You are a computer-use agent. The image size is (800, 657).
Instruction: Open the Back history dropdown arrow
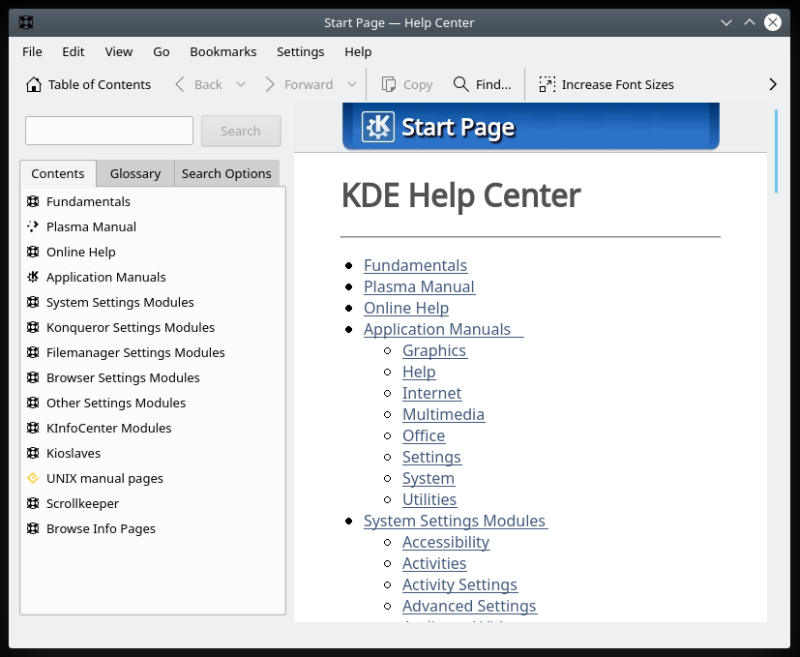click(241, 85)
